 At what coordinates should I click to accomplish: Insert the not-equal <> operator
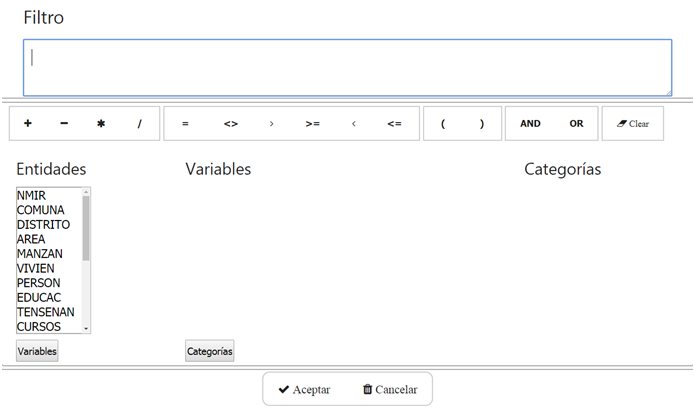pyautogui.click(x=230, y=124)
